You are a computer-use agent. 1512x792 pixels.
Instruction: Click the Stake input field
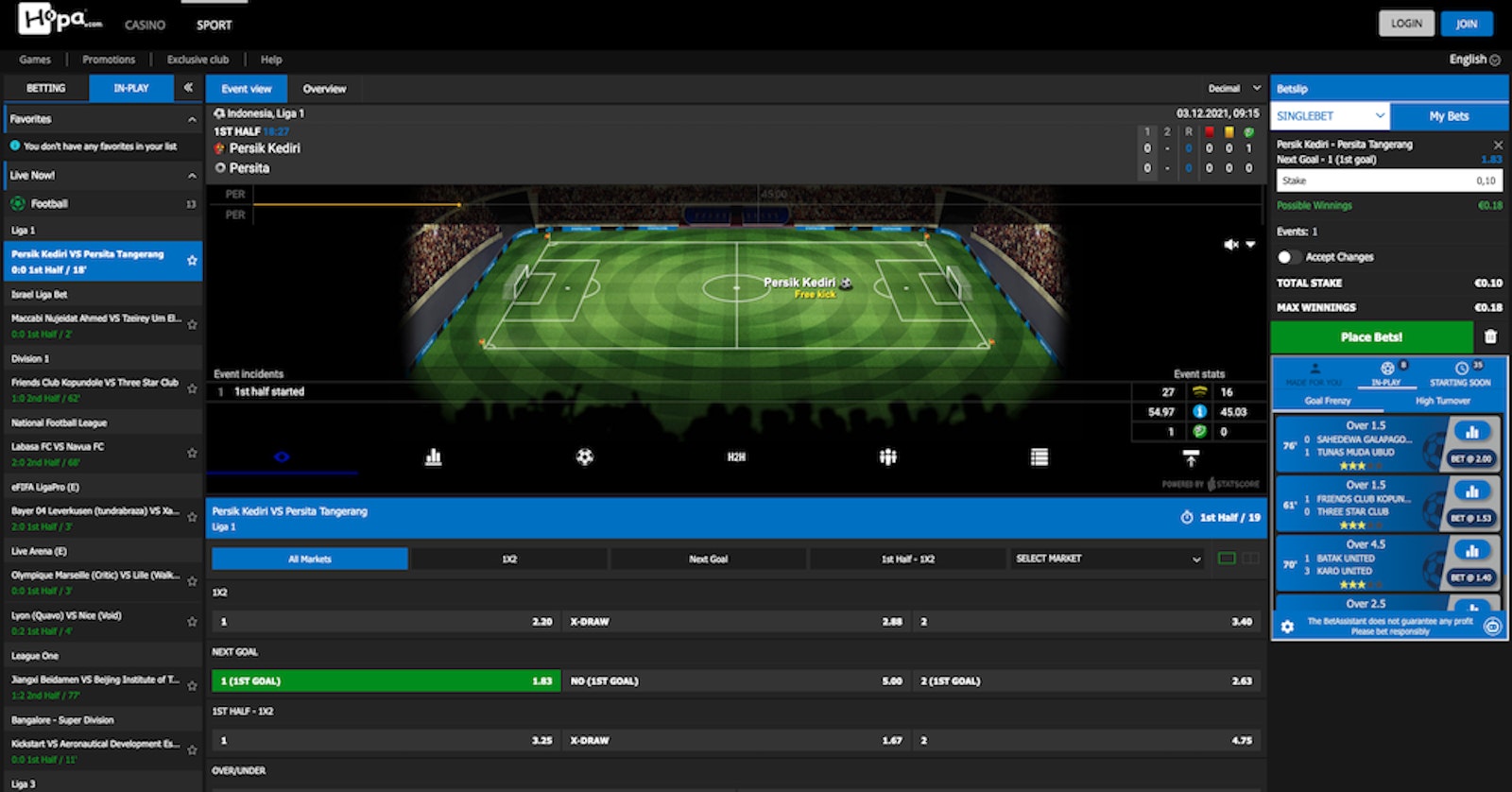pyautogui.click(x=1388, y=181)
